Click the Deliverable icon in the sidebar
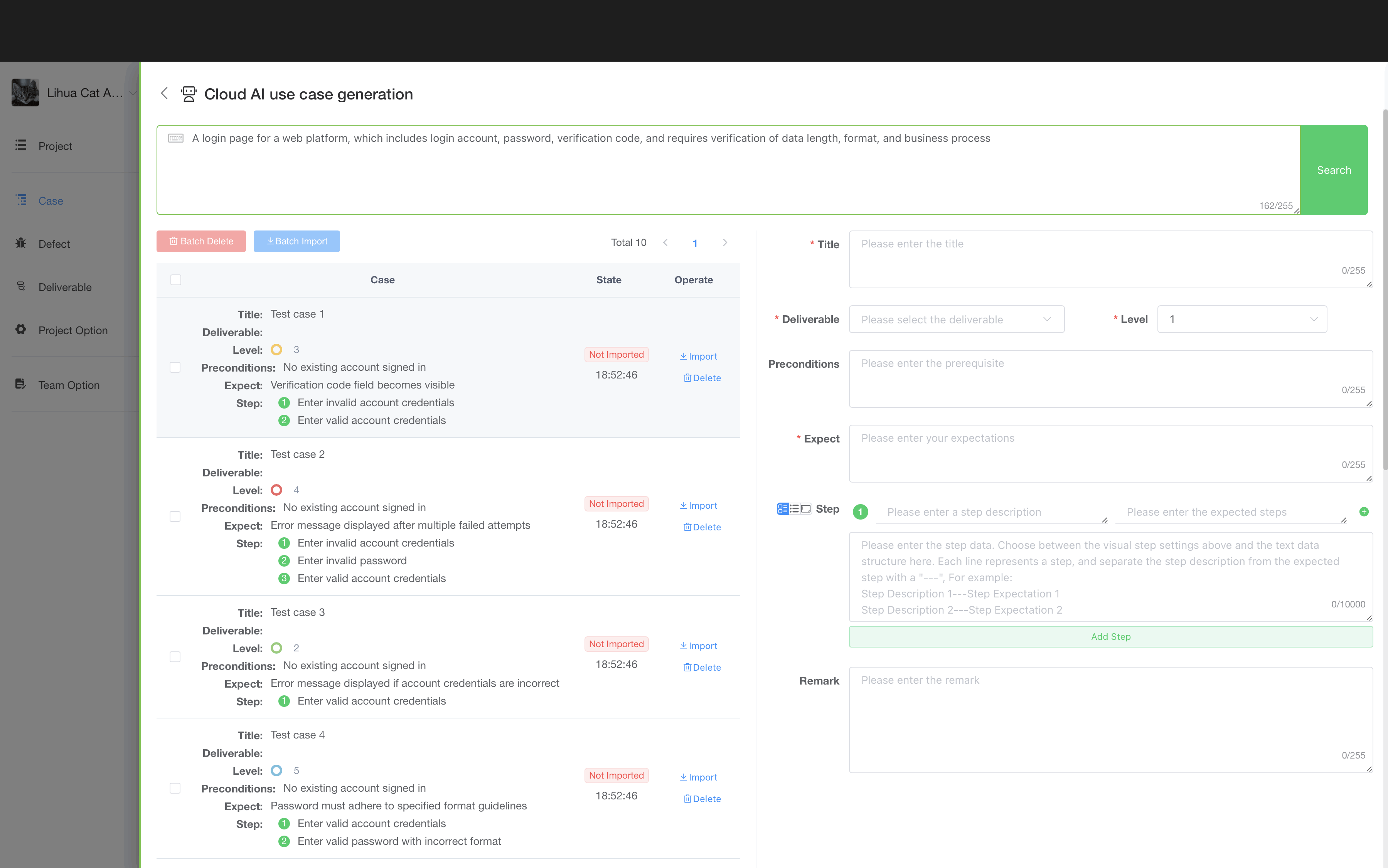 coord(21,286)
